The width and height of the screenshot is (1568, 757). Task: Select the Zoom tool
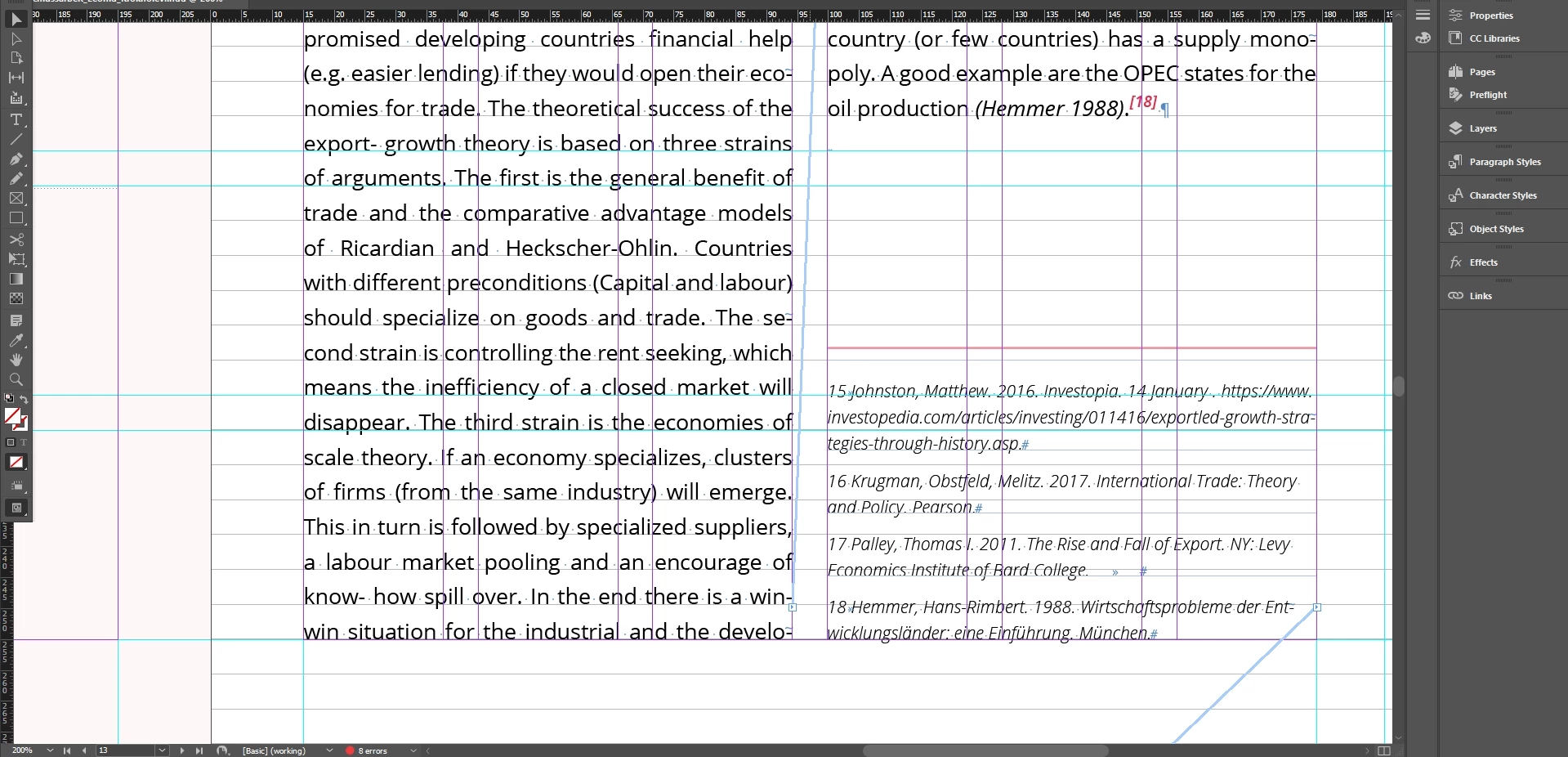point(16,379)
